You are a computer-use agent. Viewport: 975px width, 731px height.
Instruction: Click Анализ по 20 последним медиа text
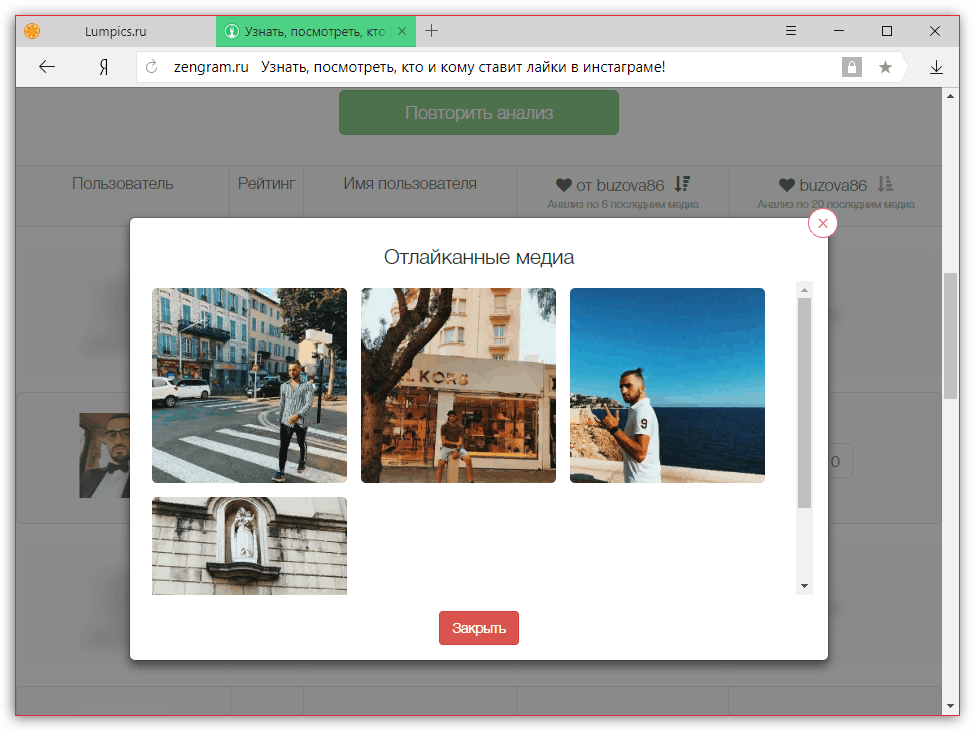point(836,204)
